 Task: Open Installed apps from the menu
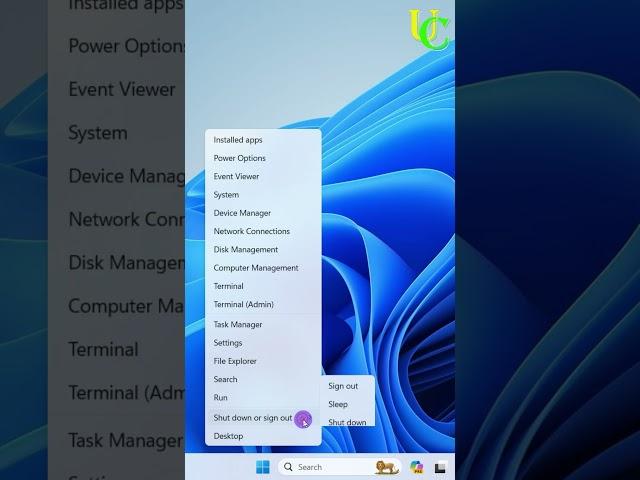(x=238, y=140)
